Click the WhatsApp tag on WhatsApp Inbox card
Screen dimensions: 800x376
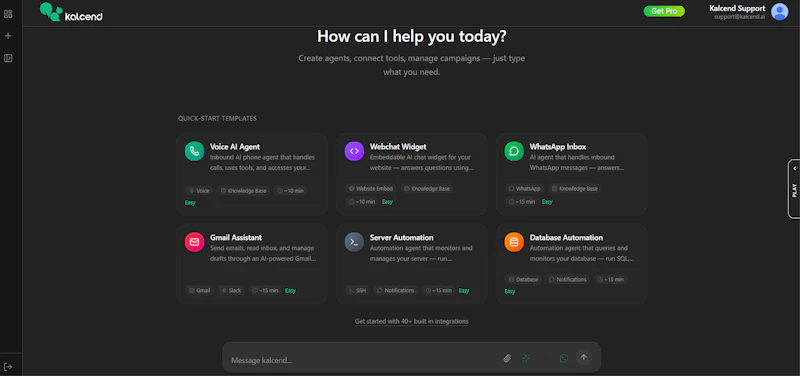click(x=524, y=189)
